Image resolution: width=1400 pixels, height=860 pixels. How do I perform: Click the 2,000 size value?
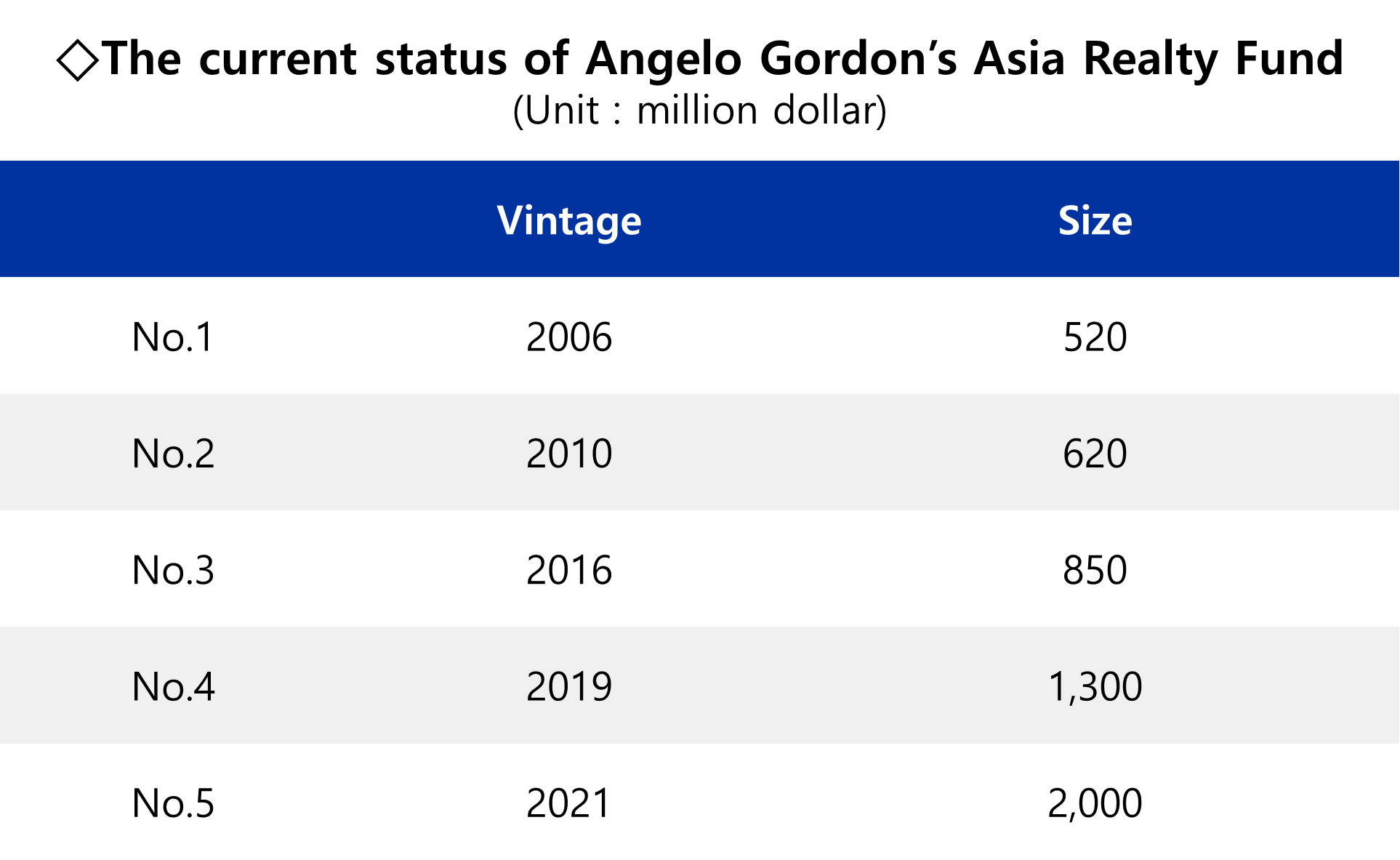(x=1095, y=804)
